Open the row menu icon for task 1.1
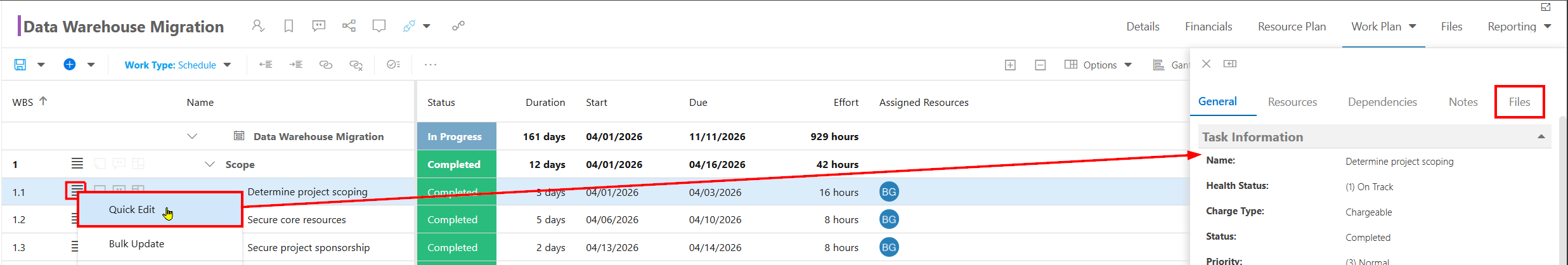 pos(75,191)
